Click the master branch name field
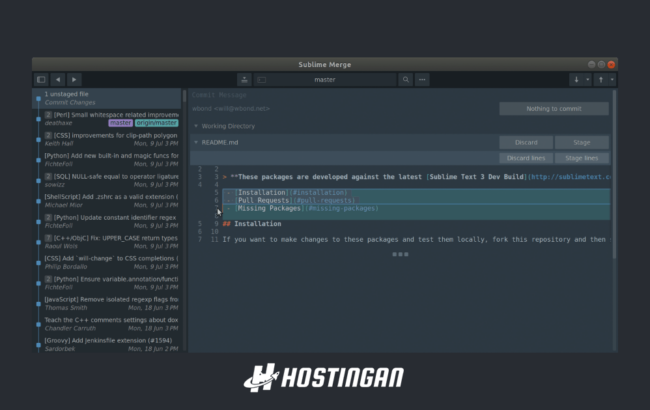 coord(325,80)
